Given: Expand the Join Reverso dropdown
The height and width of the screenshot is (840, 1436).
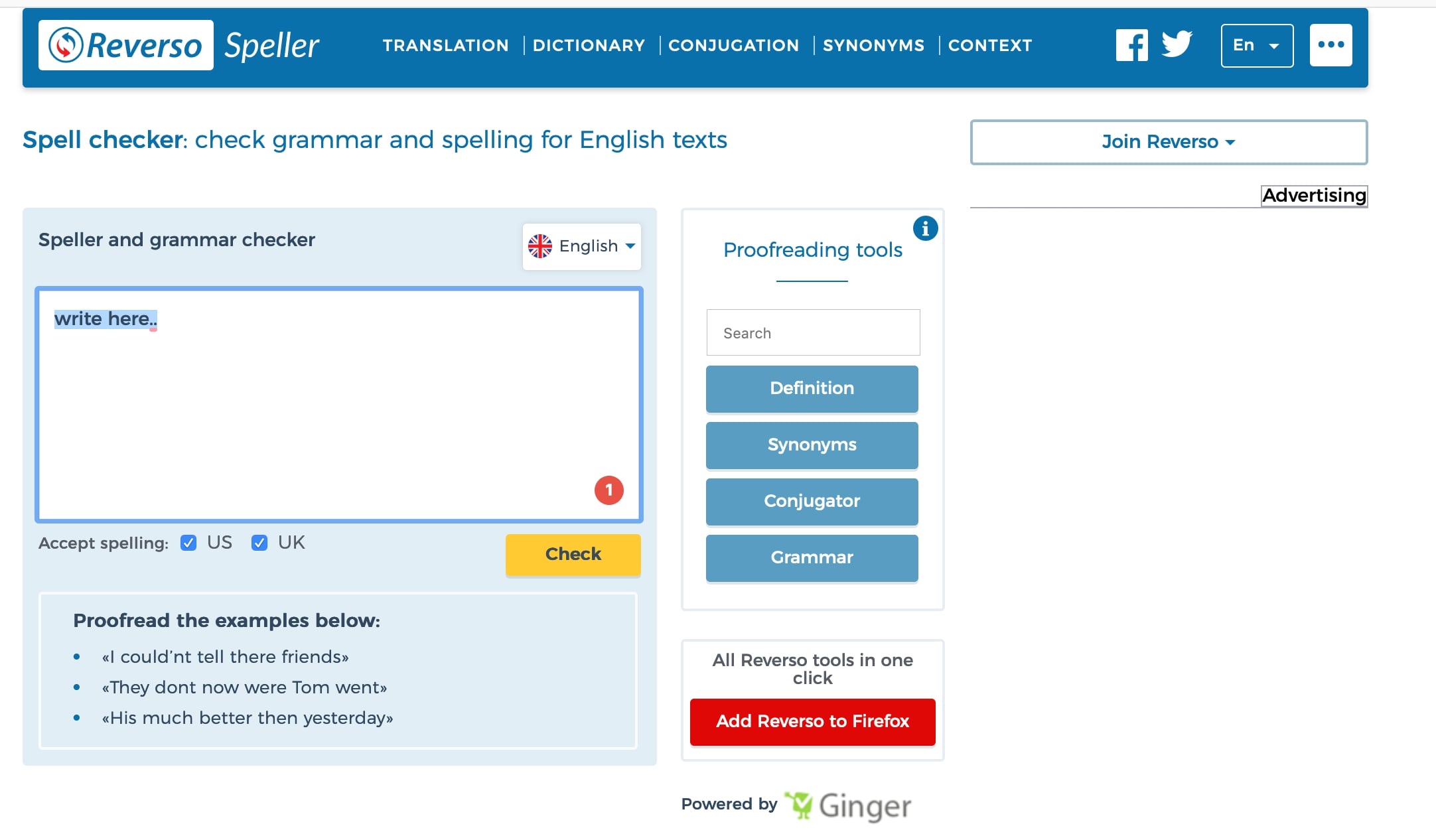Looking at the screenshot, I should tap(1169, 142).
